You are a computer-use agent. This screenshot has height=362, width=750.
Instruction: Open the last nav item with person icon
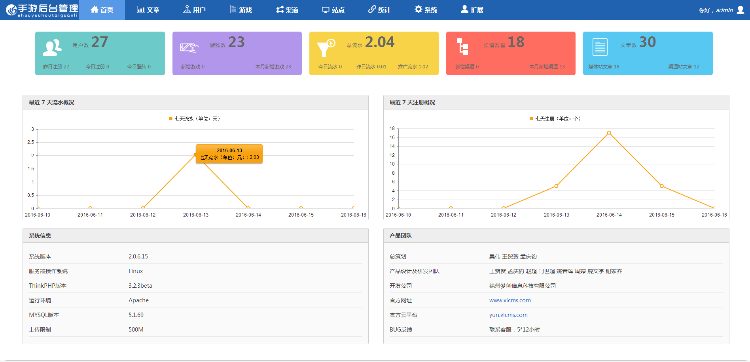click(472, 10)
